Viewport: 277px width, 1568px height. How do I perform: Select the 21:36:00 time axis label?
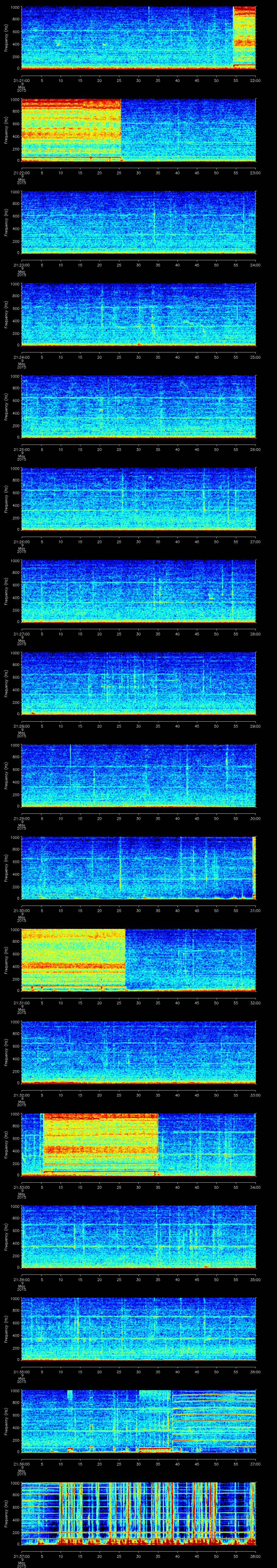21,1464
